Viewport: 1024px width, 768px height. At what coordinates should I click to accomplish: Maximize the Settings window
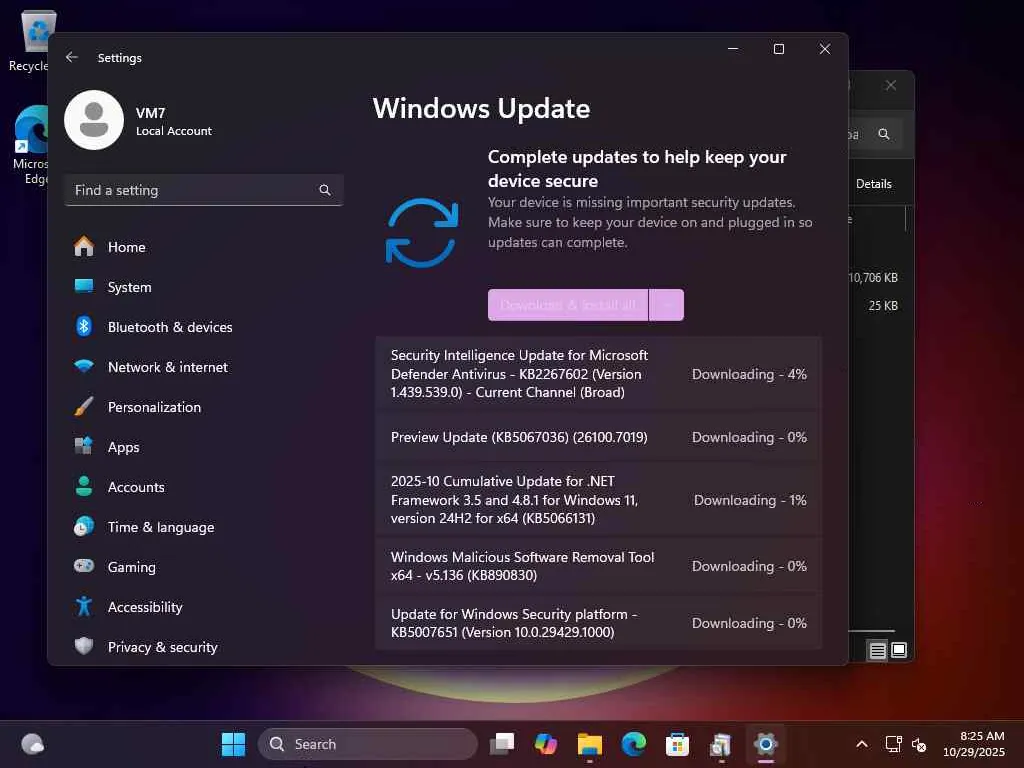pos(778,49)
